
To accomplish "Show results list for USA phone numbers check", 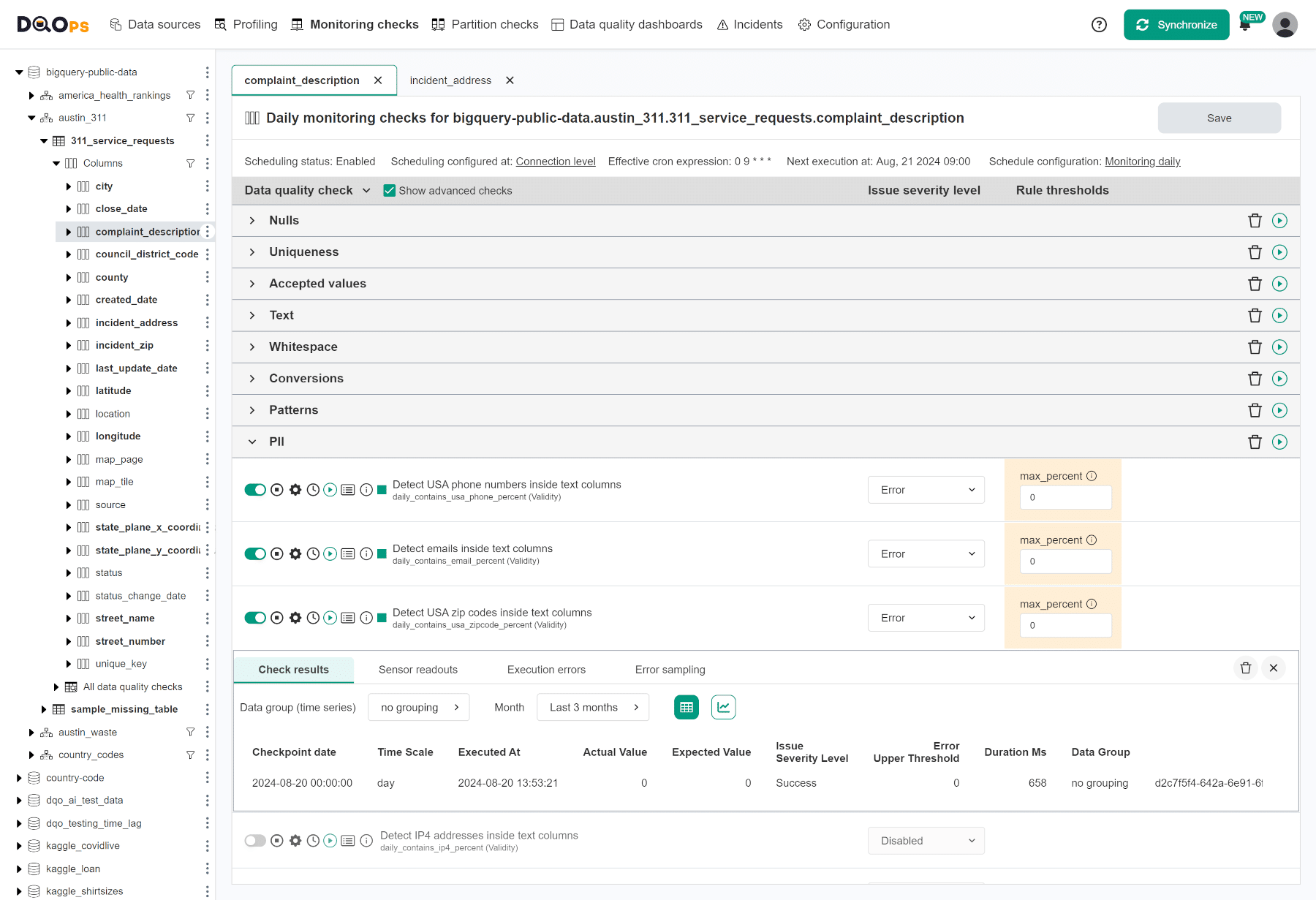I will 348,490.
